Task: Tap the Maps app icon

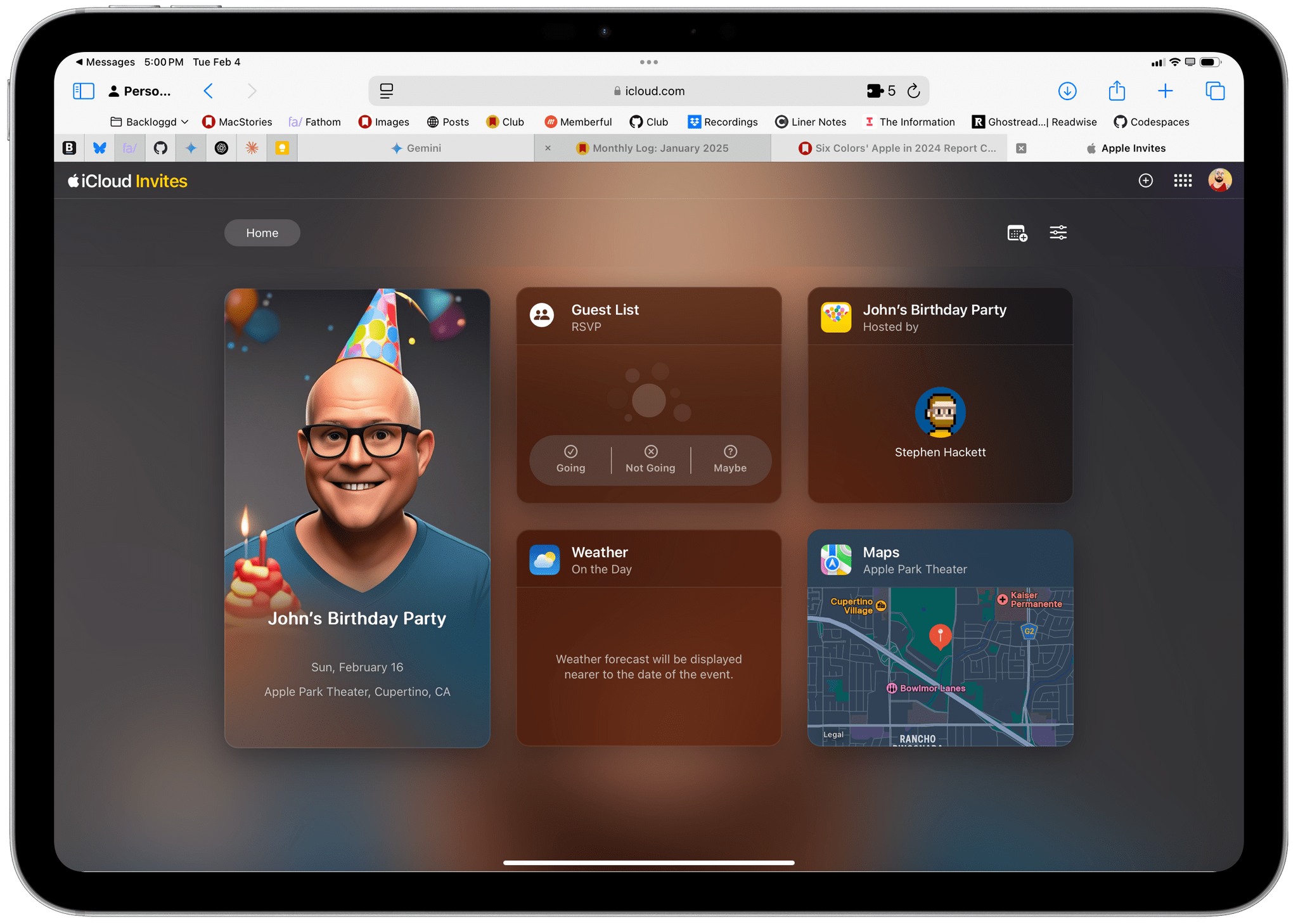Action: pos(836,560)
